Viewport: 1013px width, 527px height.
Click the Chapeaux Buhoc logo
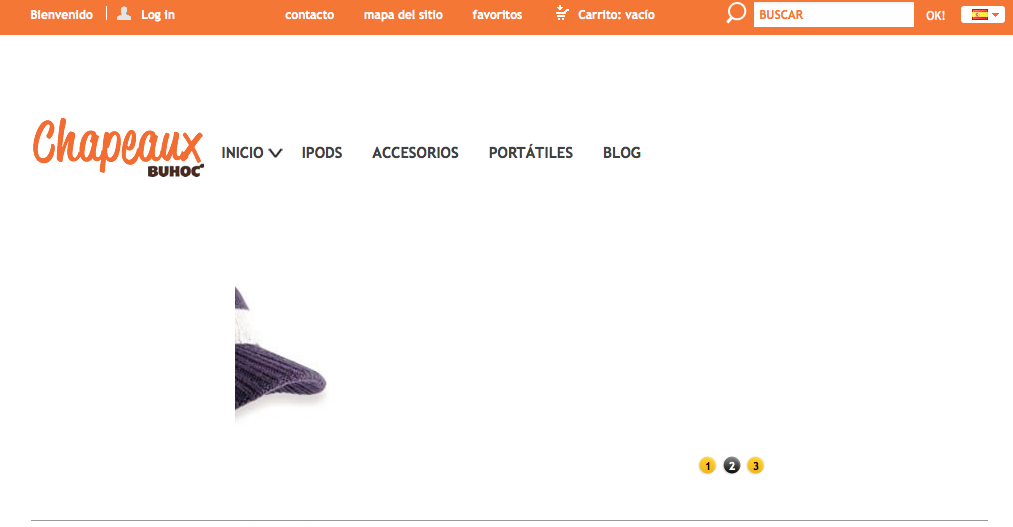118,147
